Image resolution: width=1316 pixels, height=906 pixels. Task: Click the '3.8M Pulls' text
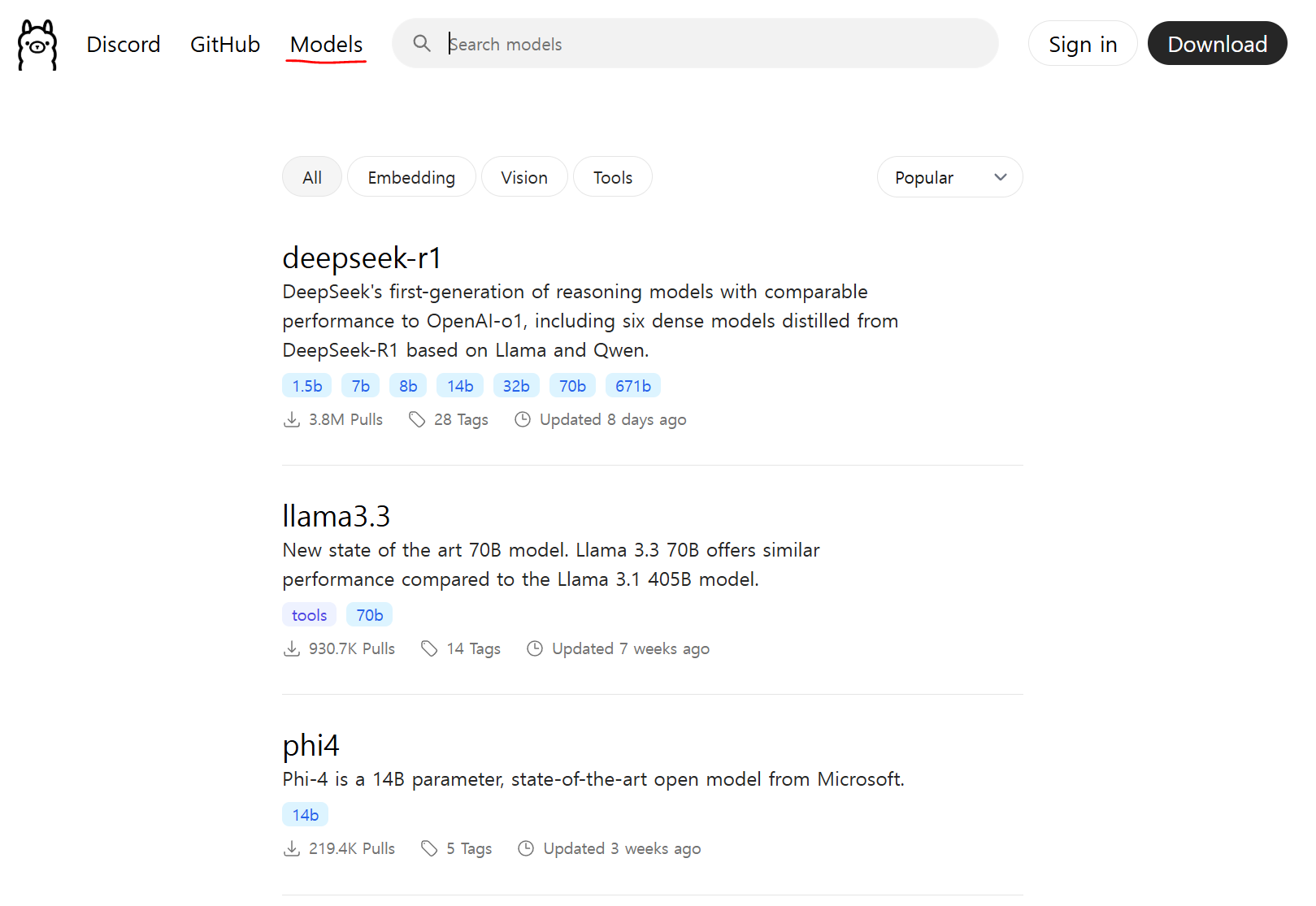pos(345,419)
